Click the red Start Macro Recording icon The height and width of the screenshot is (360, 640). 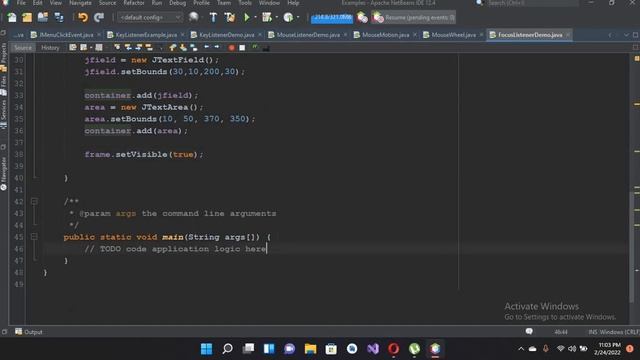[x=231, y=48]
